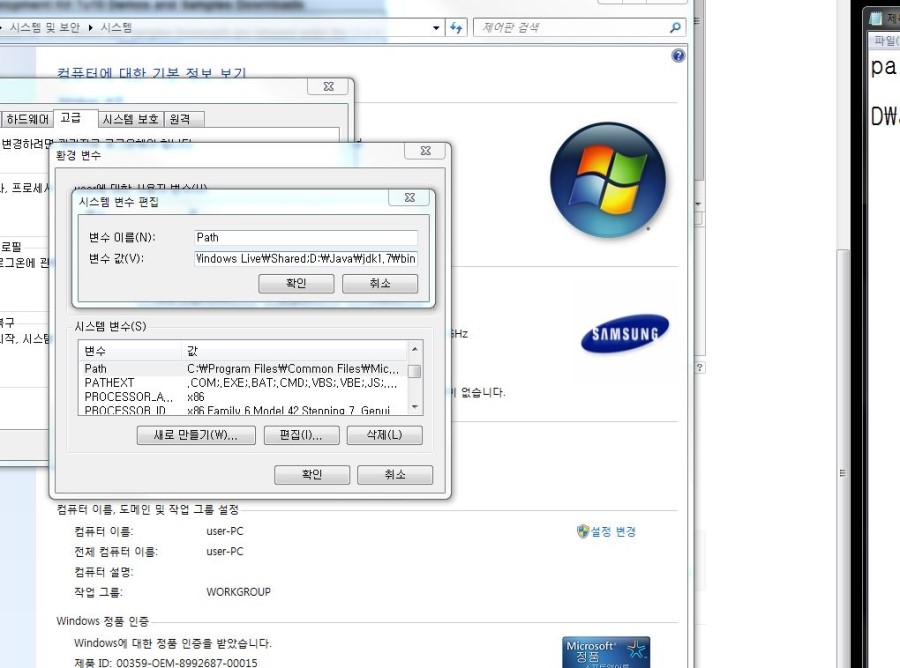
Task: Open the 원격 tab
Action: click(184, 119)
